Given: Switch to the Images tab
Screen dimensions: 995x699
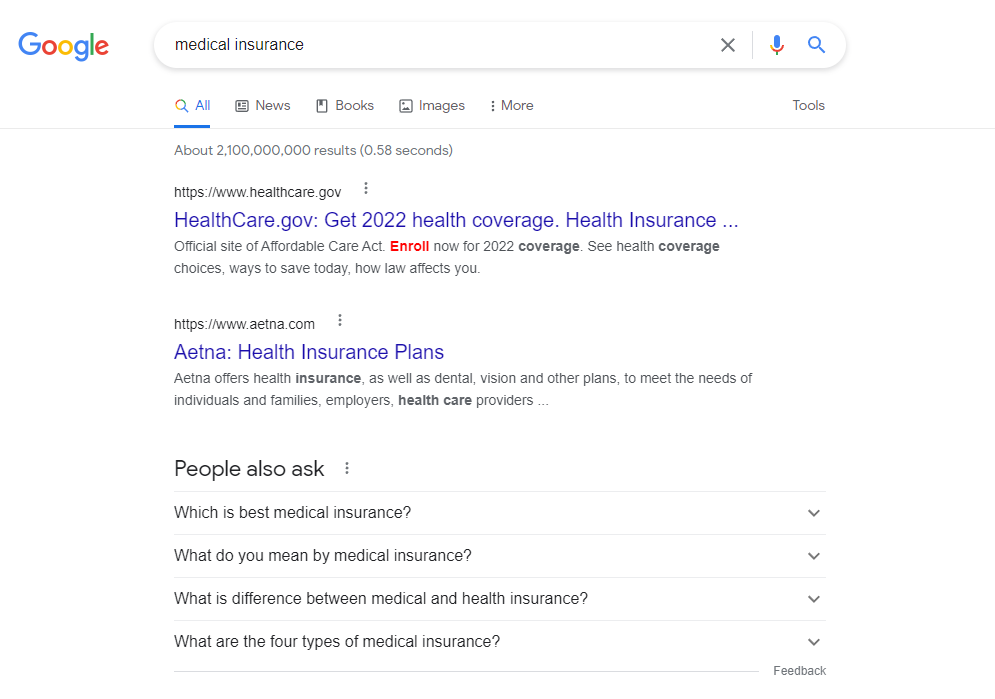Looking at the screenshot, I should [432, 106].
